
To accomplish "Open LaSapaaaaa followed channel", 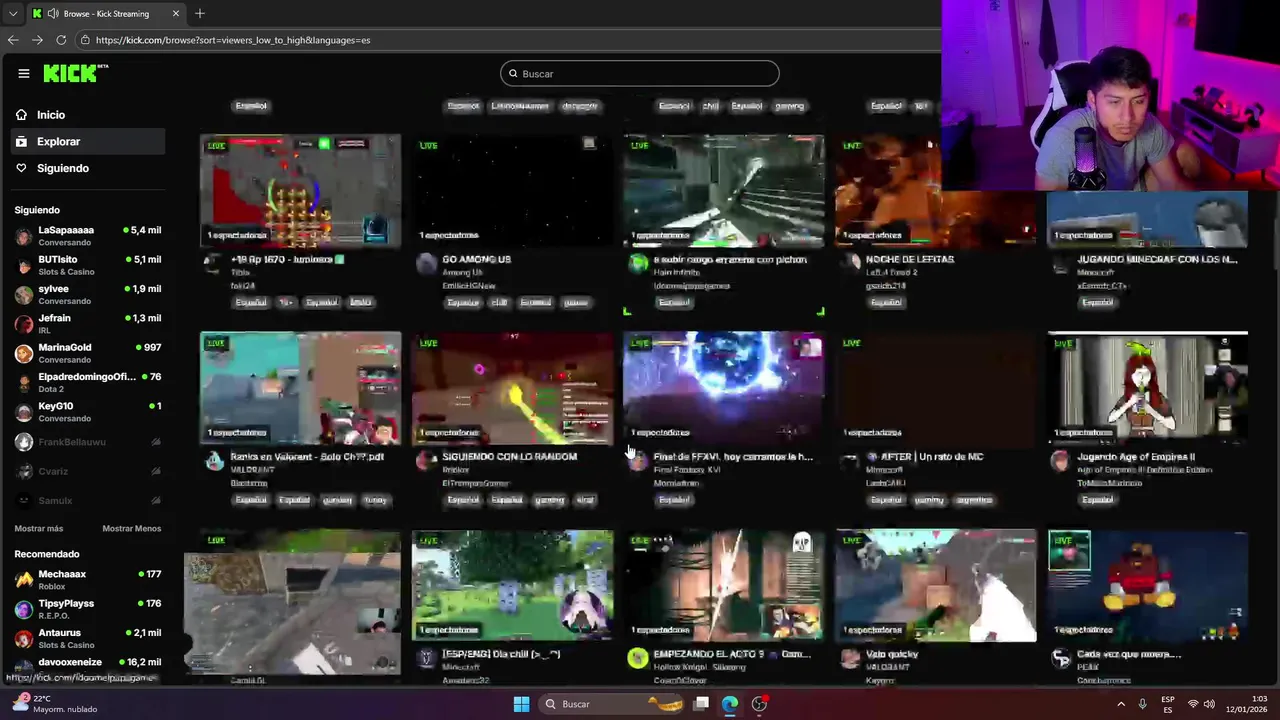I will click(88, 235).
